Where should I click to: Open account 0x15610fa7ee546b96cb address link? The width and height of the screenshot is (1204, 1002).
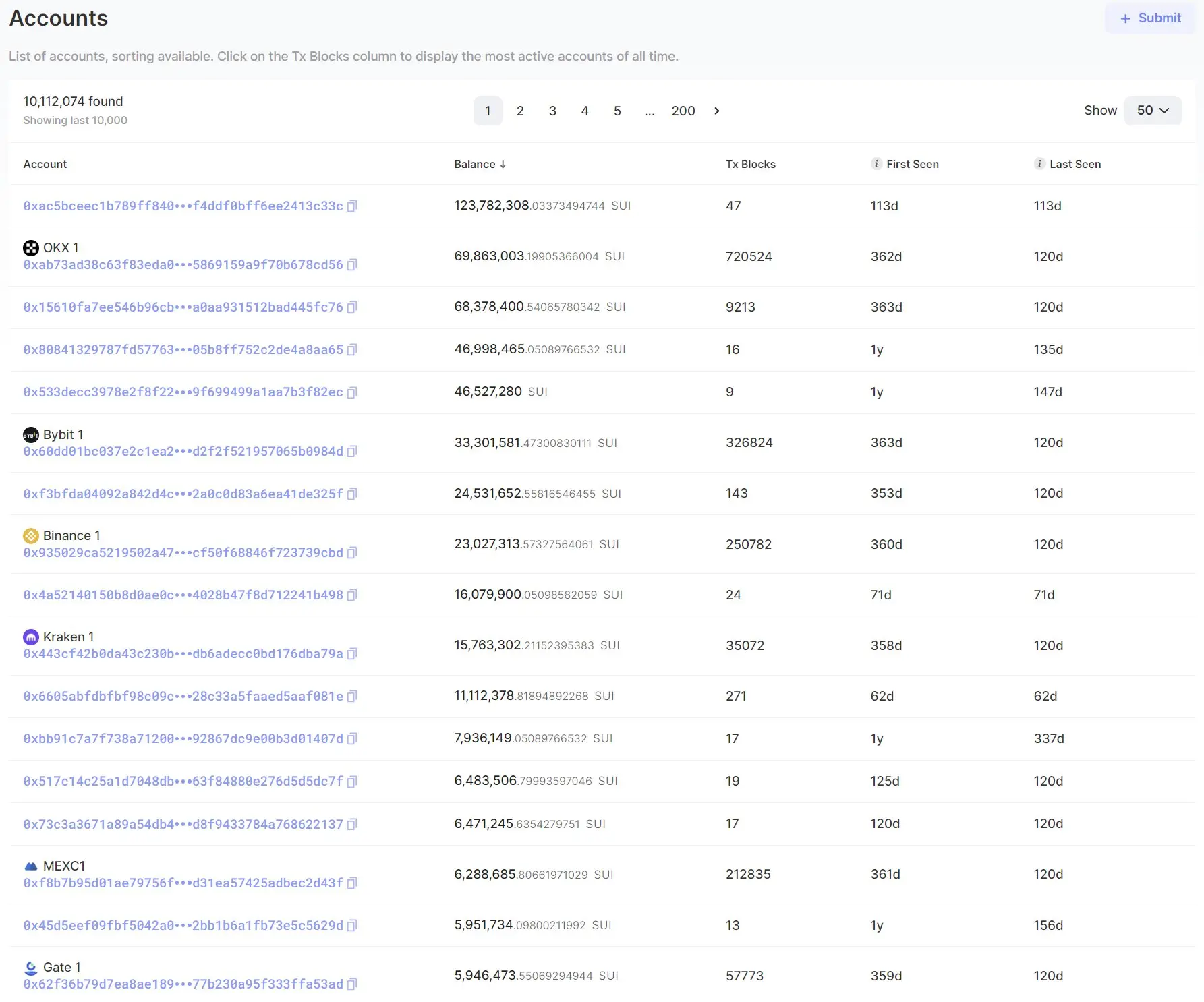tap(183, 307)
